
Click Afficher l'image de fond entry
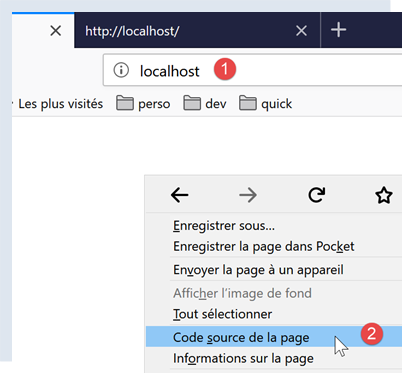[x=274, y=293]
